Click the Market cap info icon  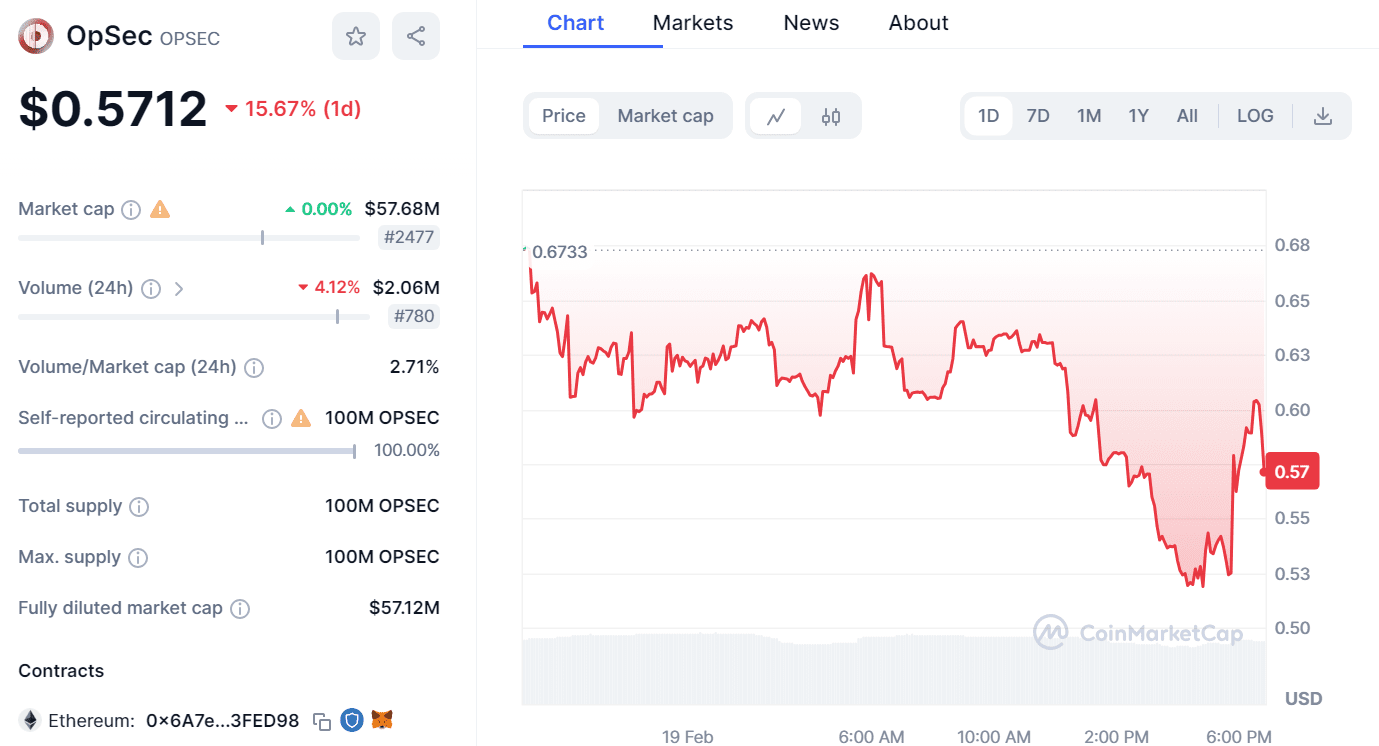[131, 210]
